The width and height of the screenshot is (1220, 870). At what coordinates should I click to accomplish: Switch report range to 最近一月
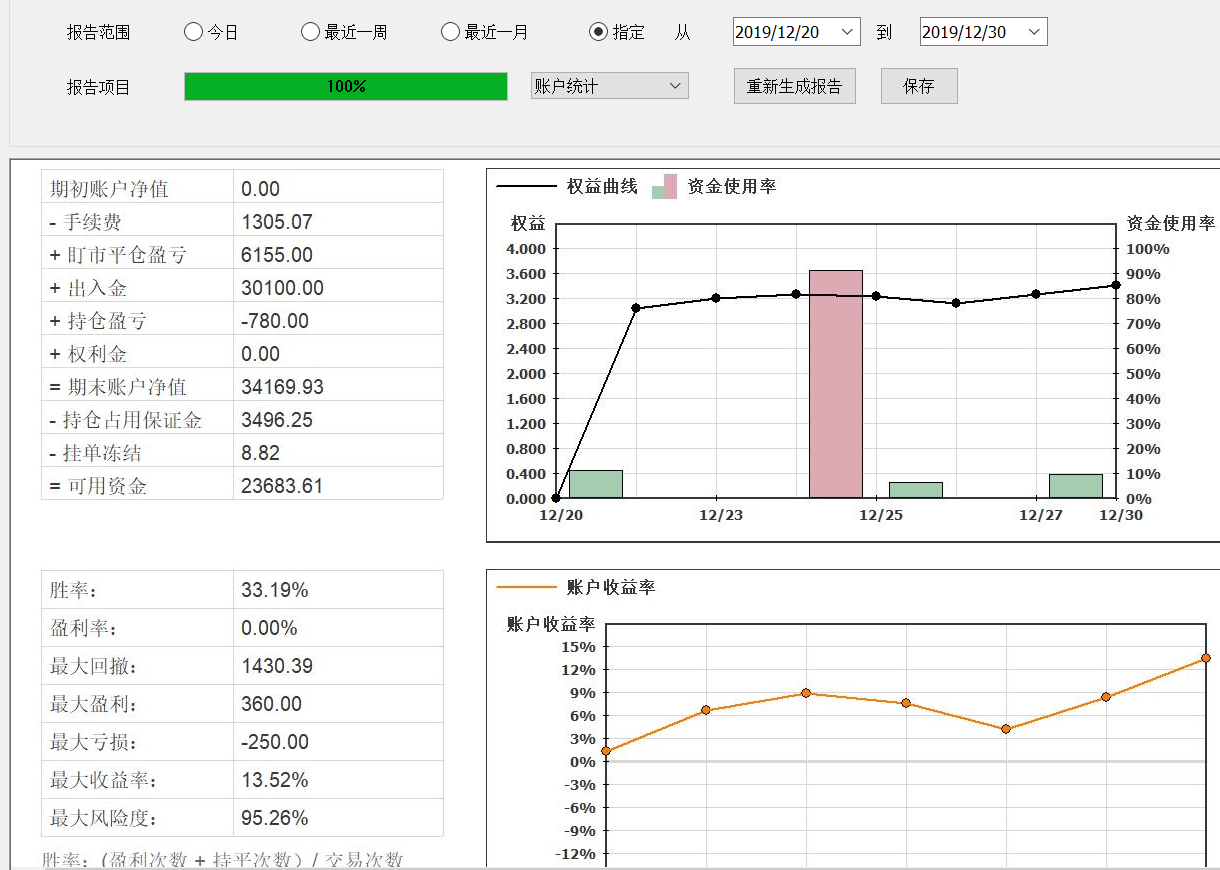pos(450,32)
